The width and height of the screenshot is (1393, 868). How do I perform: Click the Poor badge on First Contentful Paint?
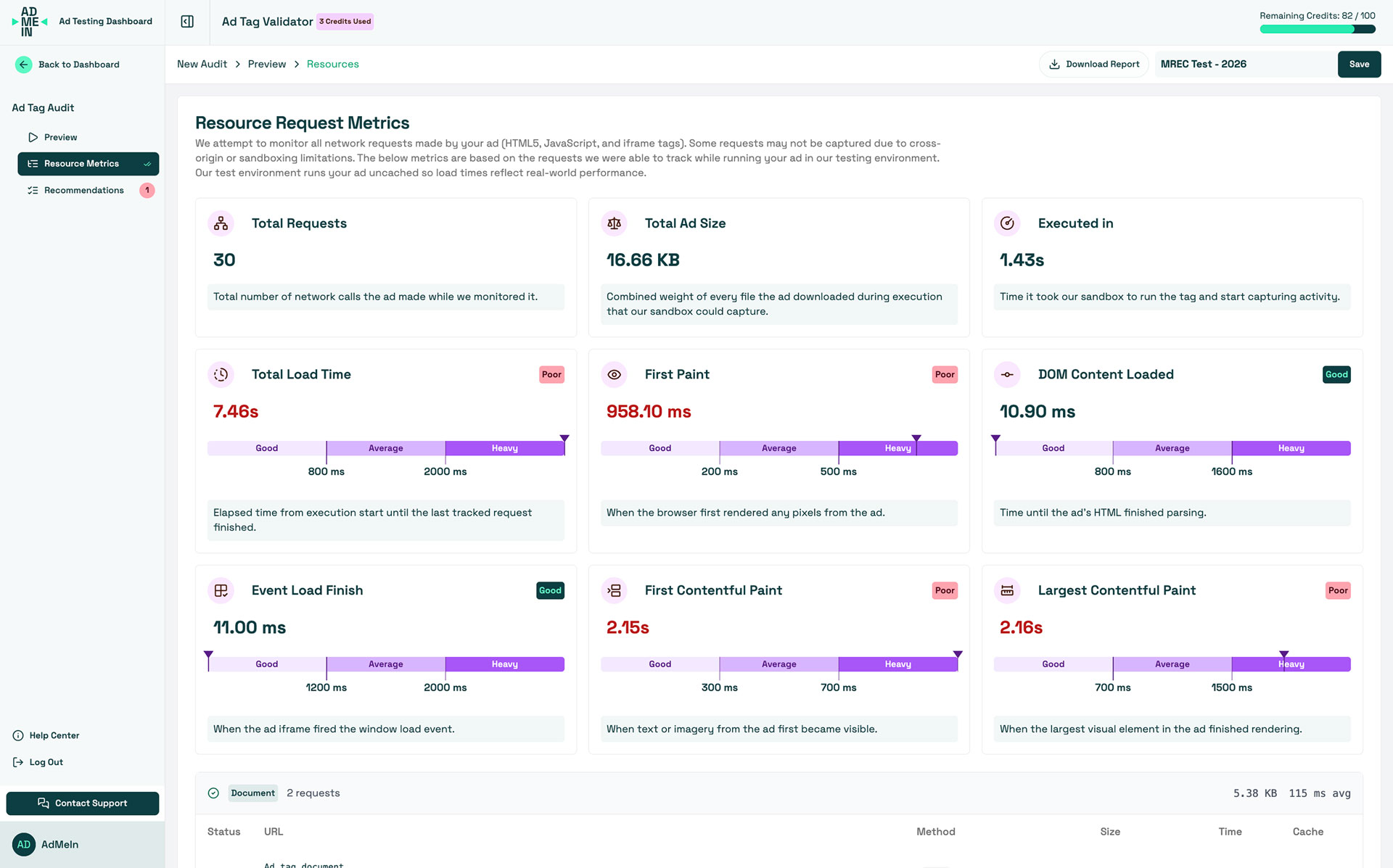tap(945, 591)
